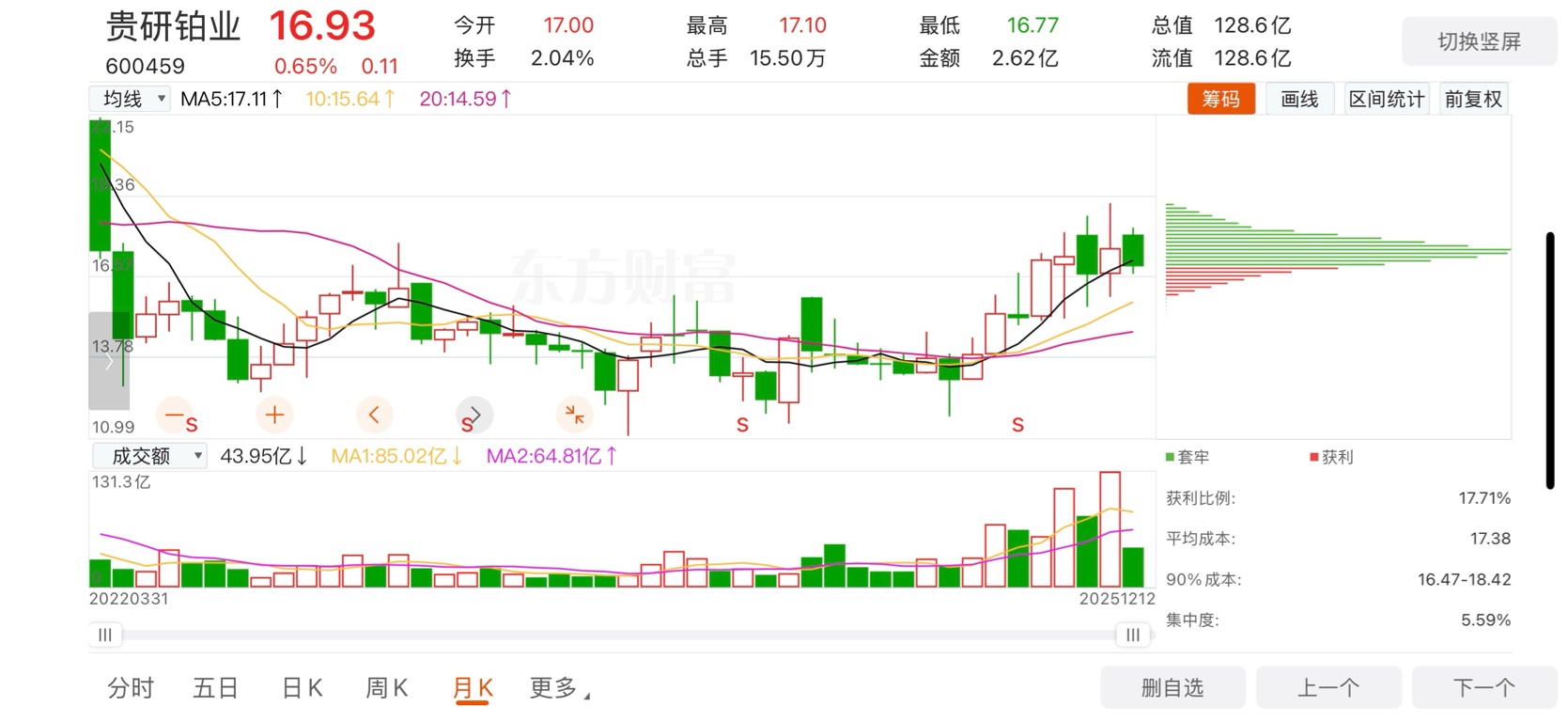Tap the 切换竖屏 button
Viewport: 1568px width, 722px height.
[x=1479, y=41]
